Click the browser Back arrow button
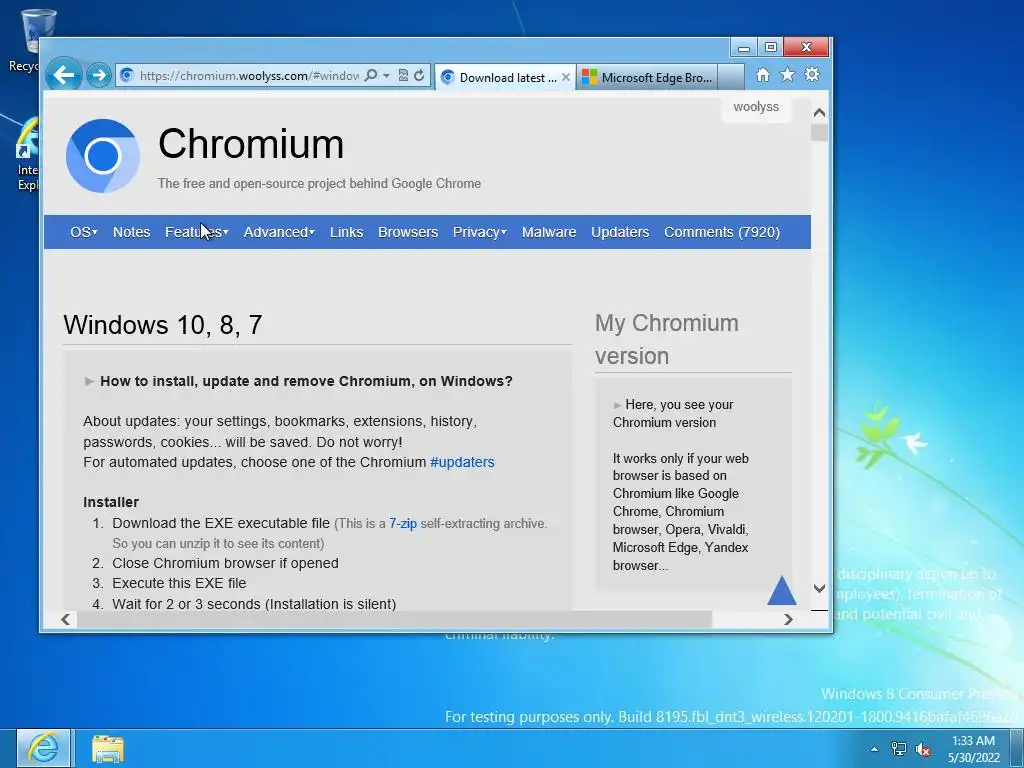The height and width of the screenshot is (768, 1024). [64, 75]
